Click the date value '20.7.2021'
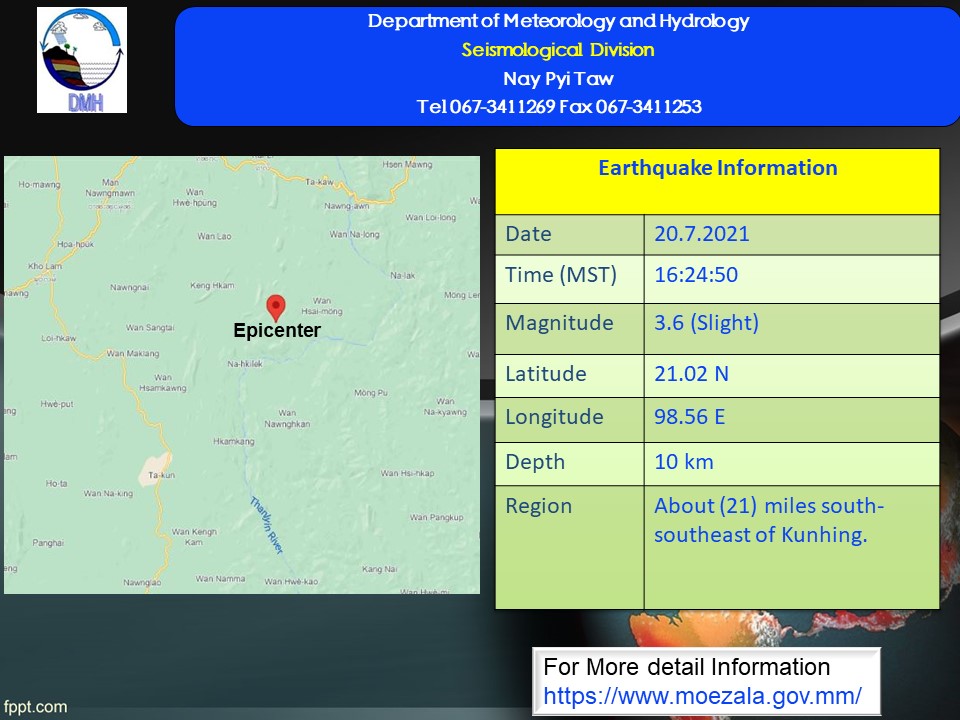 point(702,234)
